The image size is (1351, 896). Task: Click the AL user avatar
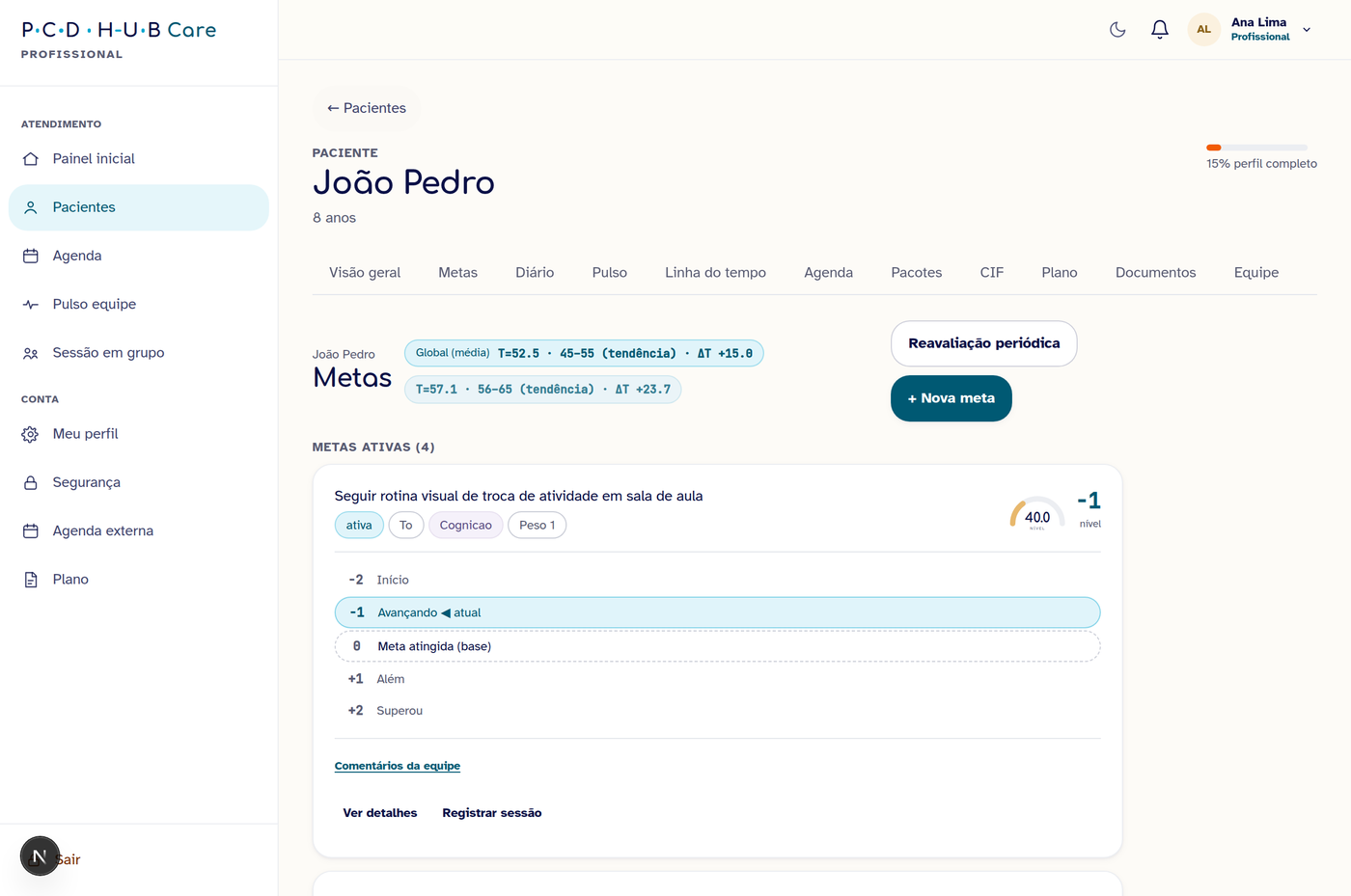1203,29
